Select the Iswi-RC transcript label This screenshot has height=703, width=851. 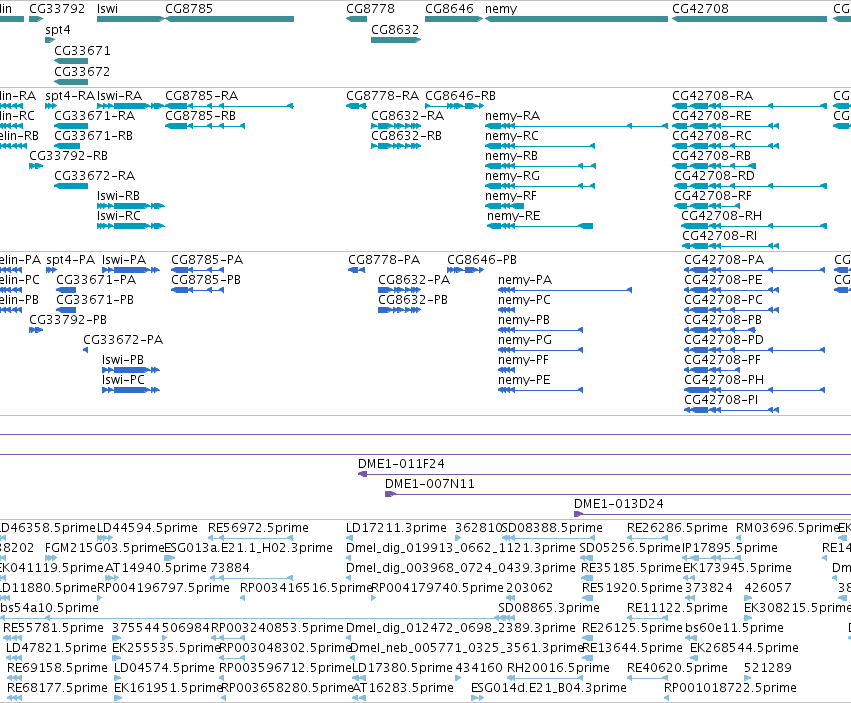pyautogui.click(x=119, y=216)
